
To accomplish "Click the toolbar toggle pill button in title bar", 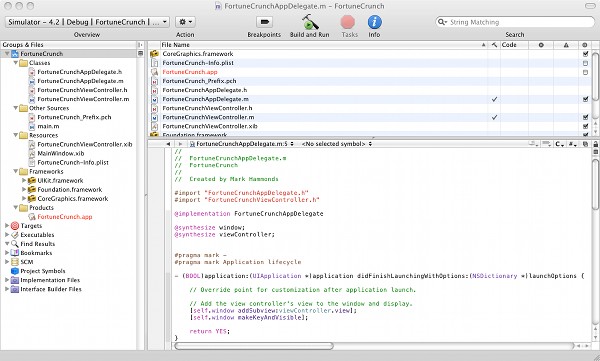I will (x=590, y=5).
